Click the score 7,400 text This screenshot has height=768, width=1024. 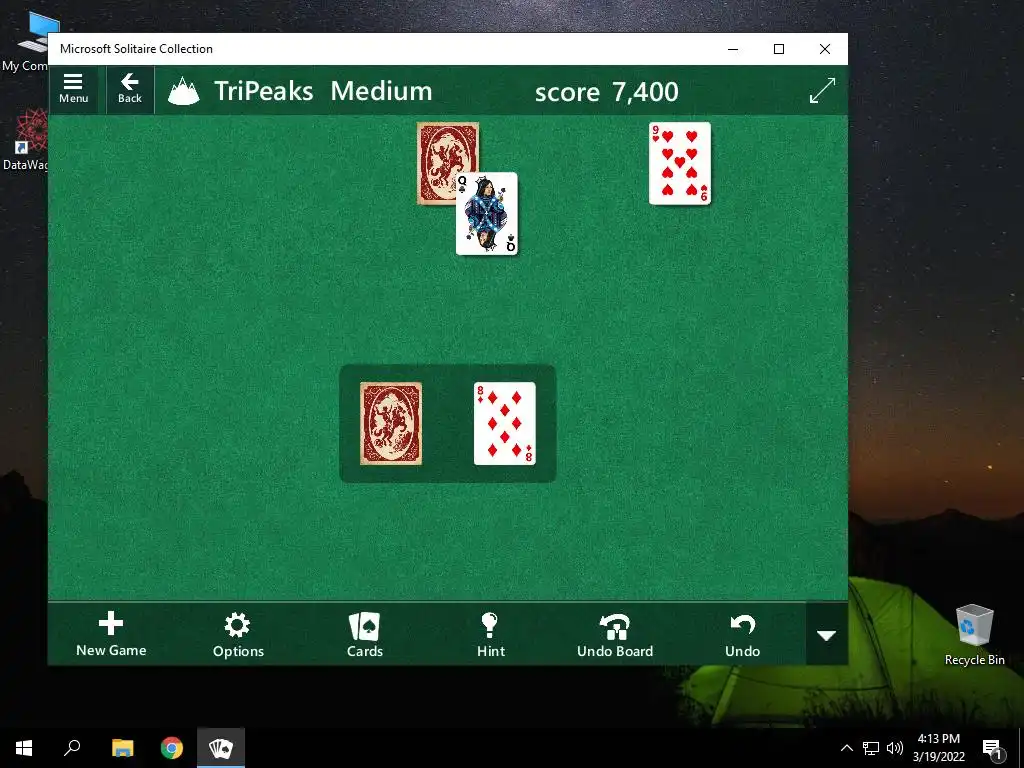[x=607, y=91]
